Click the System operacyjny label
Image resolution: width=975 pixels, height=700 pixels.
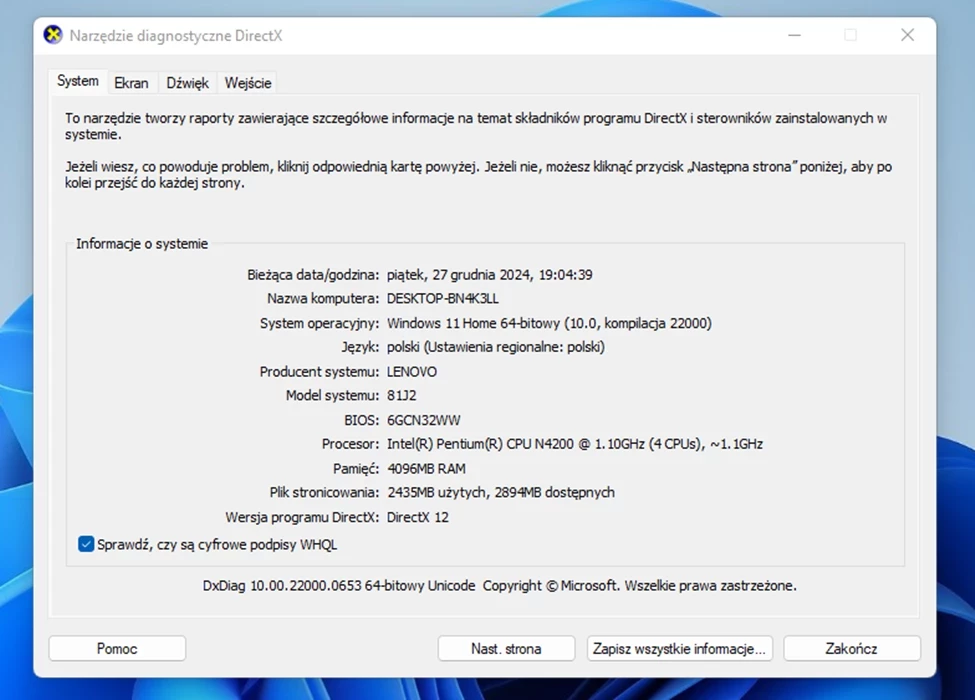coord(319,323)
